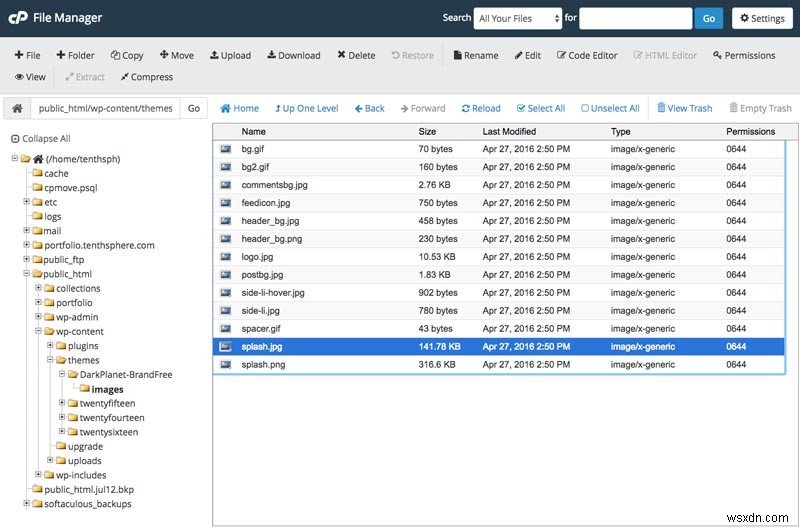
Task: Collapse the wp-content folder
Action: tap(38, 331)
